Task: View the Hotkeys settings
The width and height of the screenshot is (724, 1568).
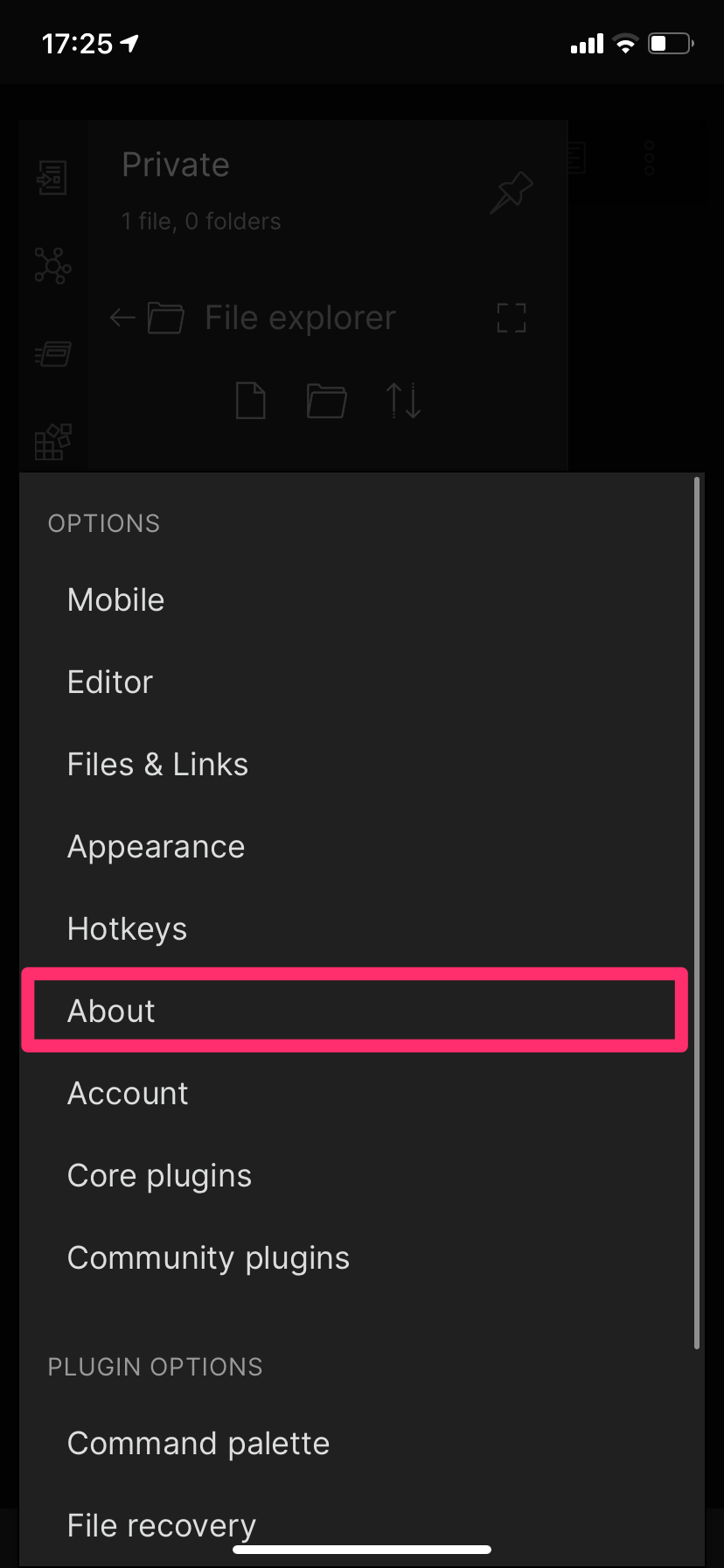Action: coord(127,929)
